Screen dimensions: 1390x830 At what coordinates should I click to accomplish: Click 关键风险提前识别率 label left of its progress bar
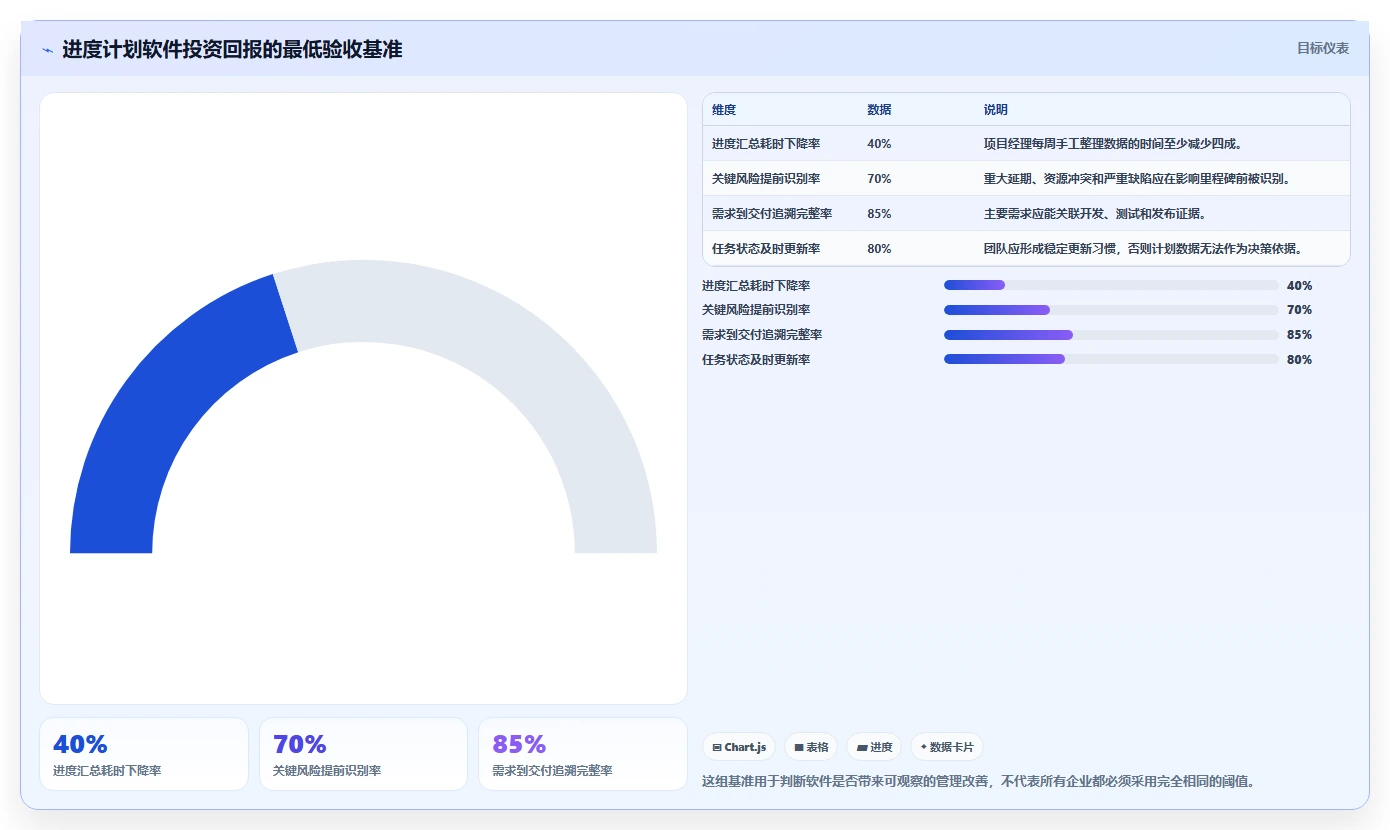click(x=756, y=310)
